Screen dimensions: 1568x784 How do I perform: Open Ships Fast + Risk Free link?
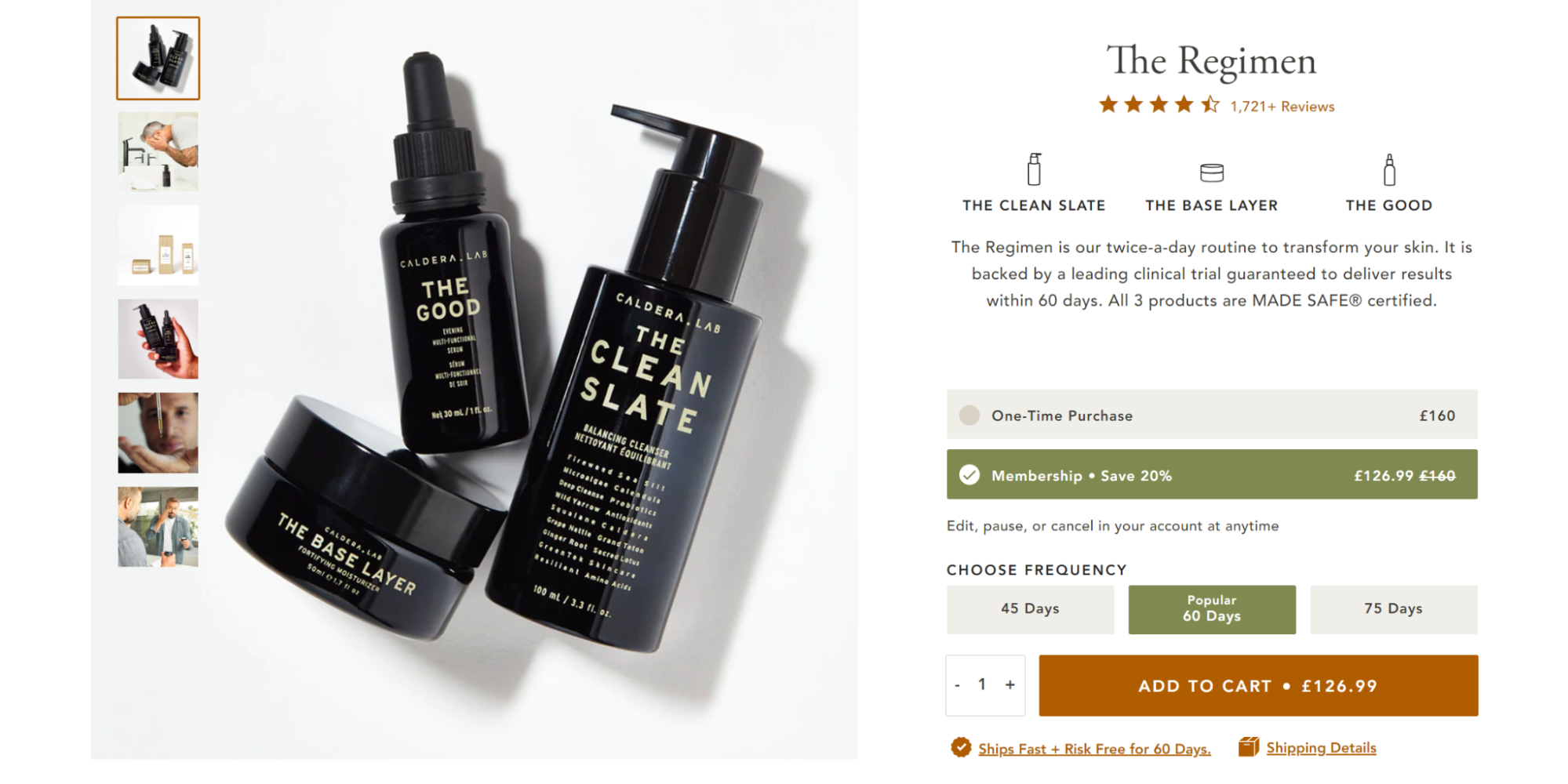coord(1094,749)
